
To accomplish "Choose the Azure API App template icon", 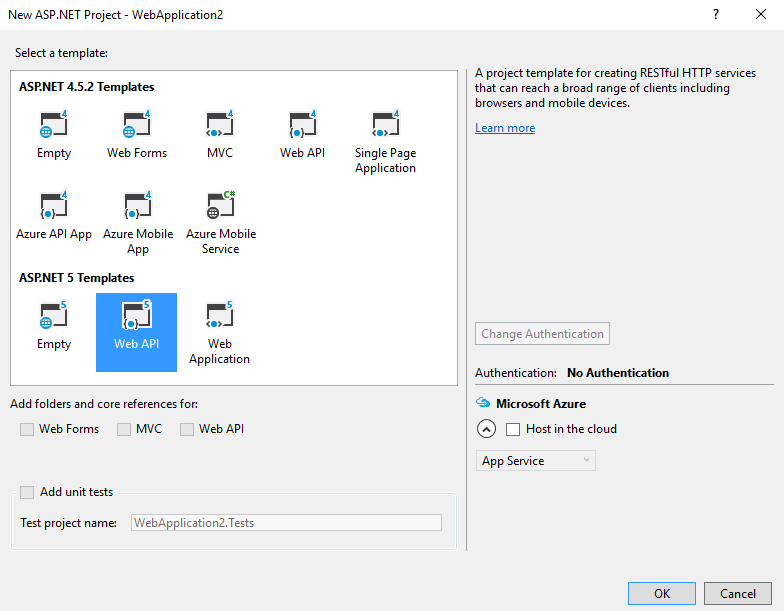I will (x=54, y=205).
